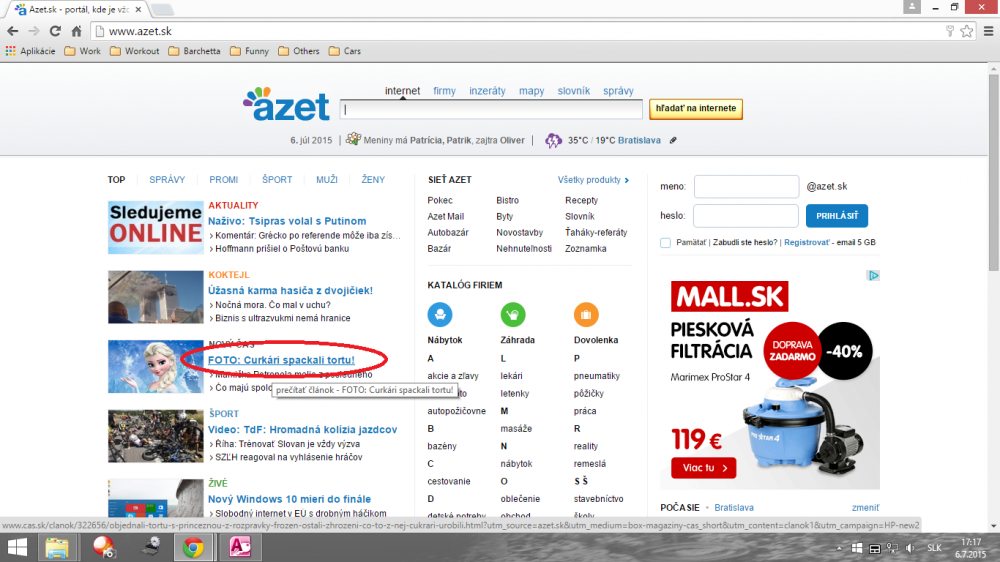
Task: Open the Frozen Elsa article thumbnail
Action: pyautogui.click(x=156, y=366)
